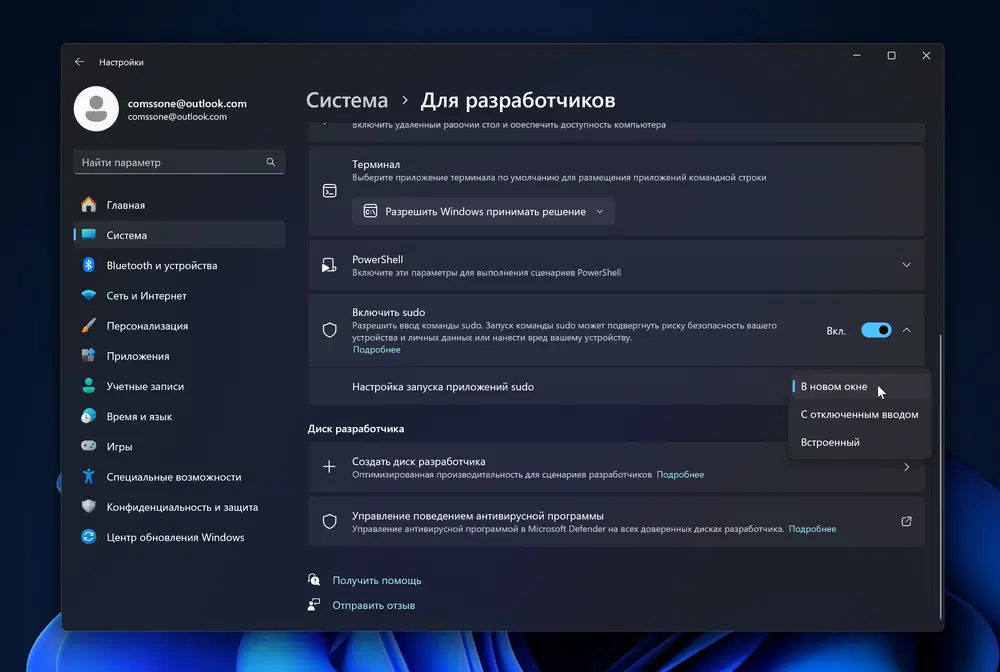Select Встроенный option
Viewport: 1000px width, 672px height.
(x=859, y=442)
